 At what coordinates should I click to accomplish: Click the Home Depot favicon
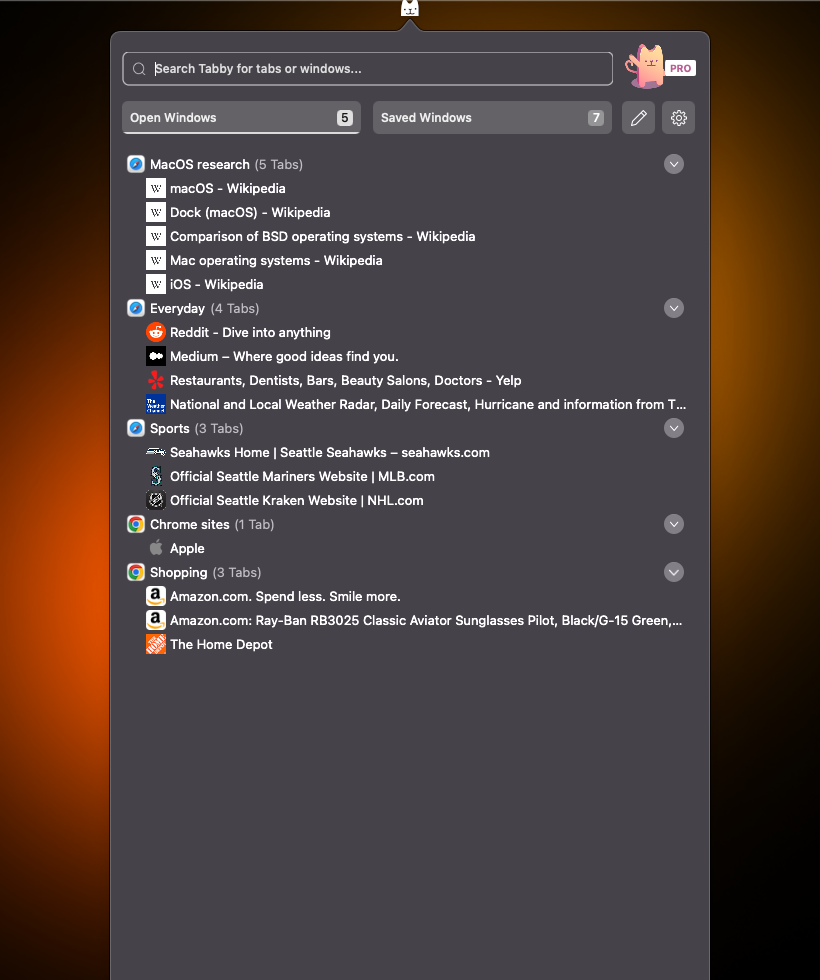pos(156,644)
